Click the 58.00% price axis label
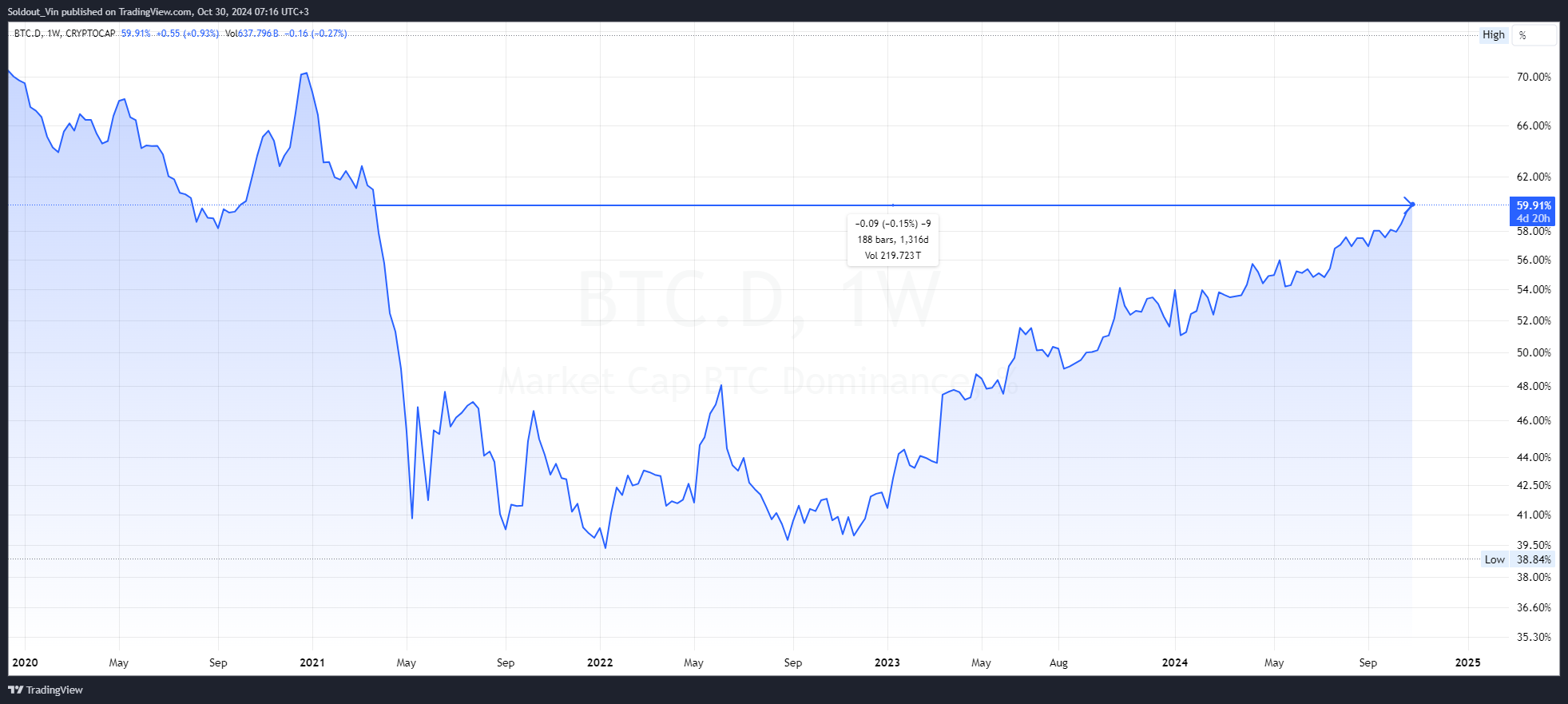1568x704 pixels. click(1534, 231)
